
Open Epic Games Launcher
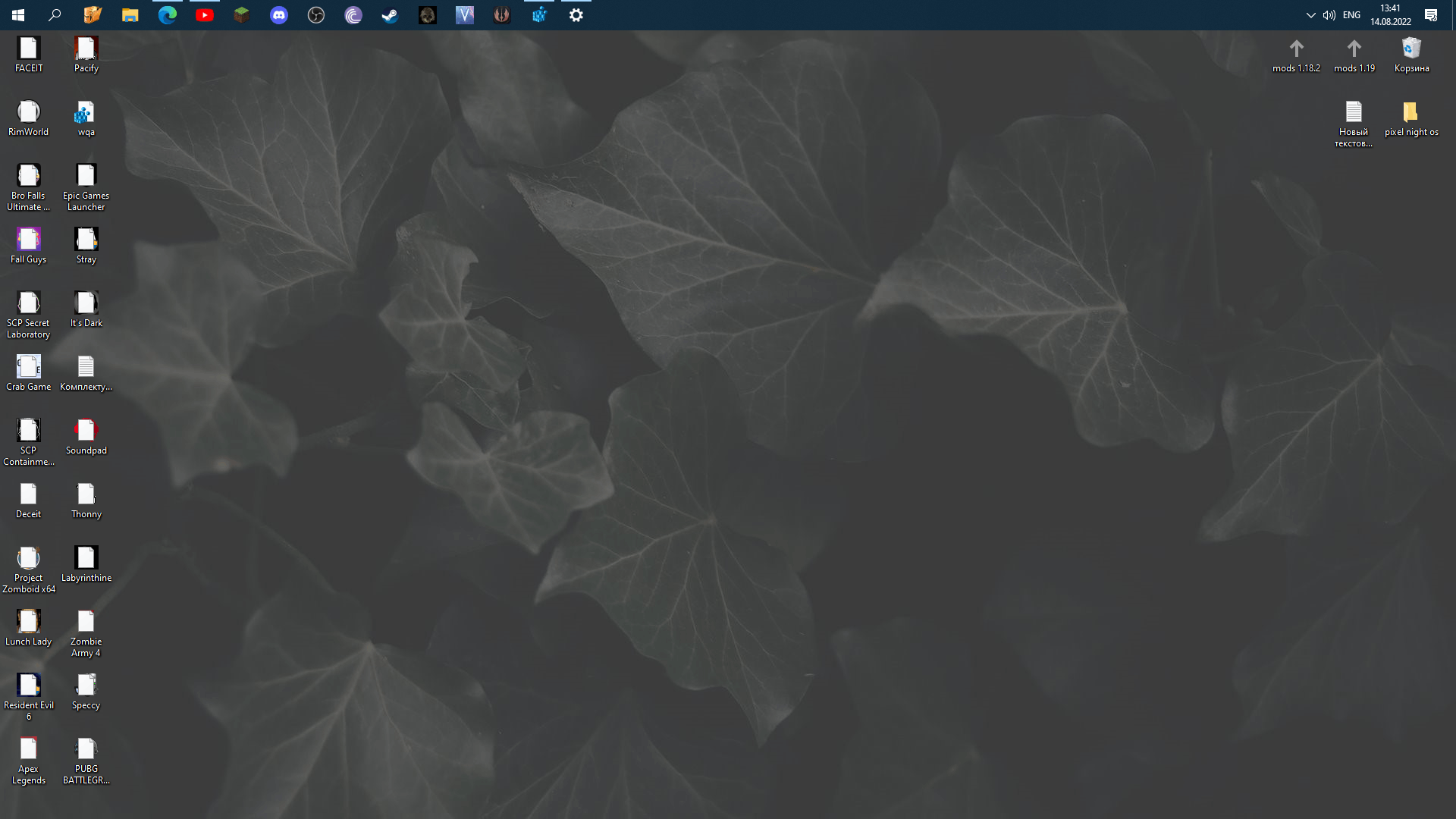click(86, 183)
